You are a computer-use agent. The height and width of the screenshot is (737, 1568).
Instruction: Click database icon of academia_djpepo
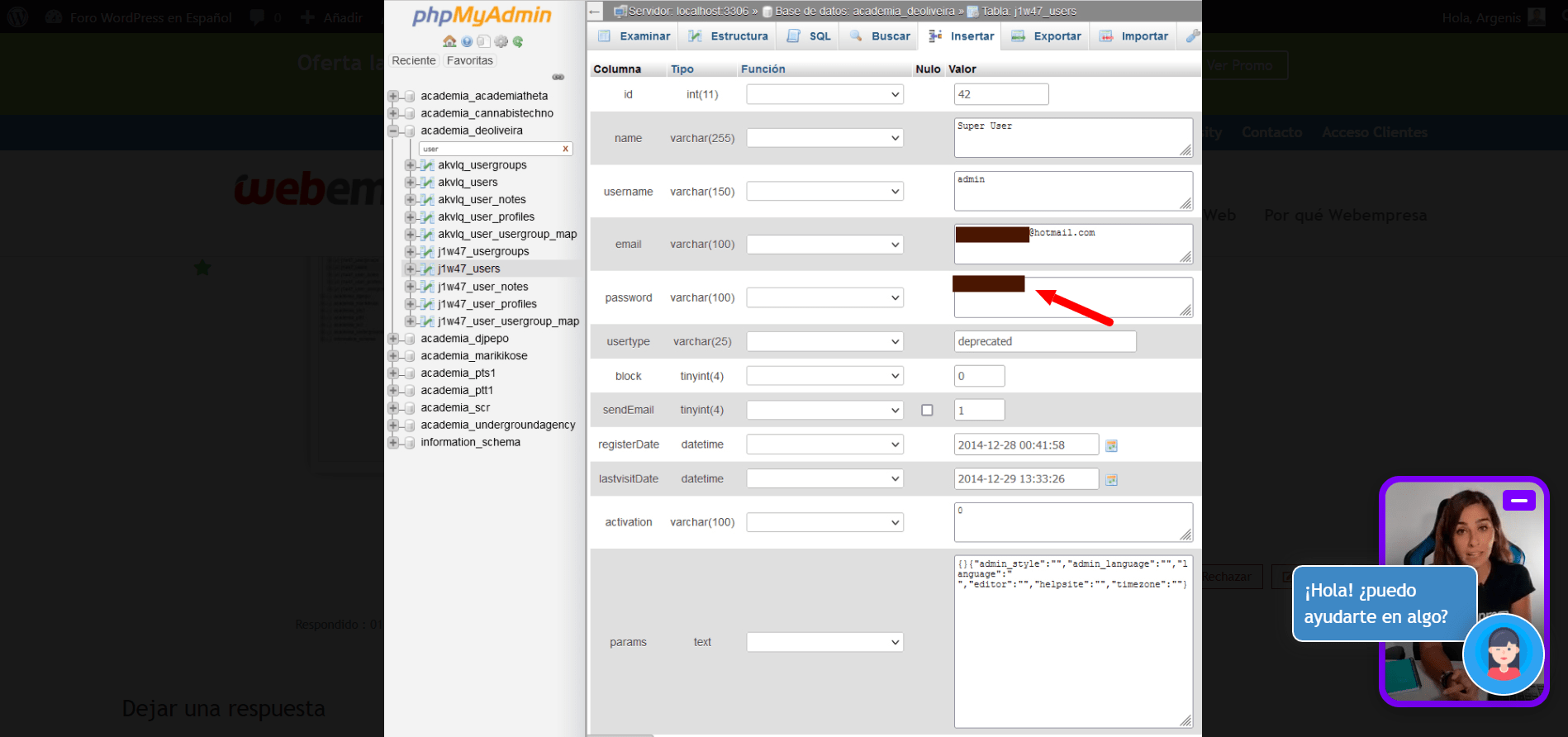[x=410, y=339]
